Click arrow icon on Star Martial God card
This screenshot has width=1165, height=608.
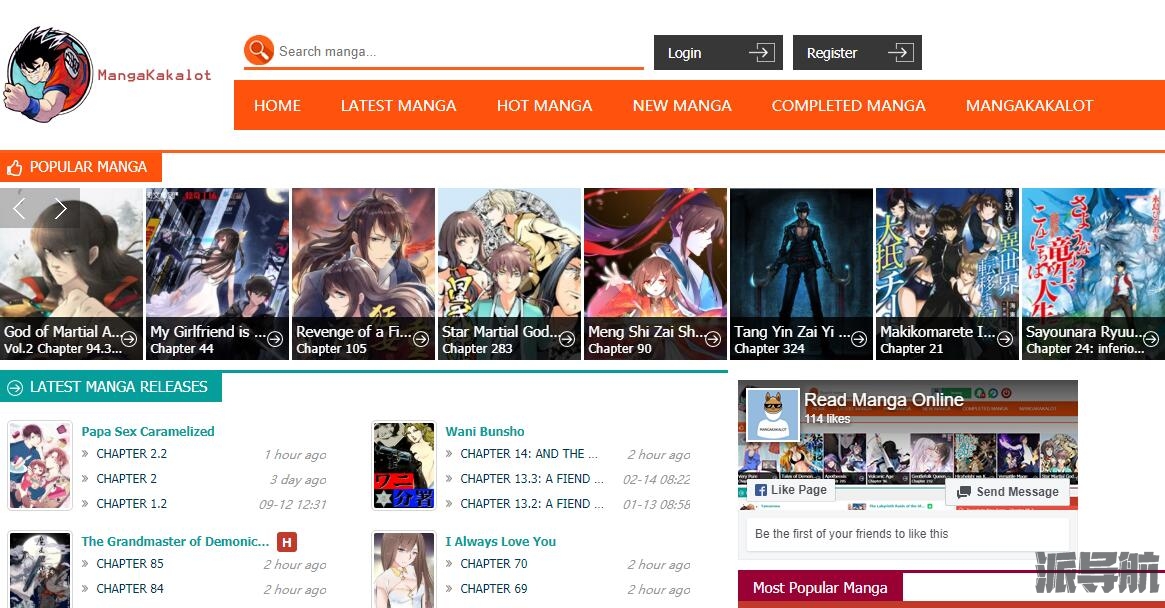(567, 339)
